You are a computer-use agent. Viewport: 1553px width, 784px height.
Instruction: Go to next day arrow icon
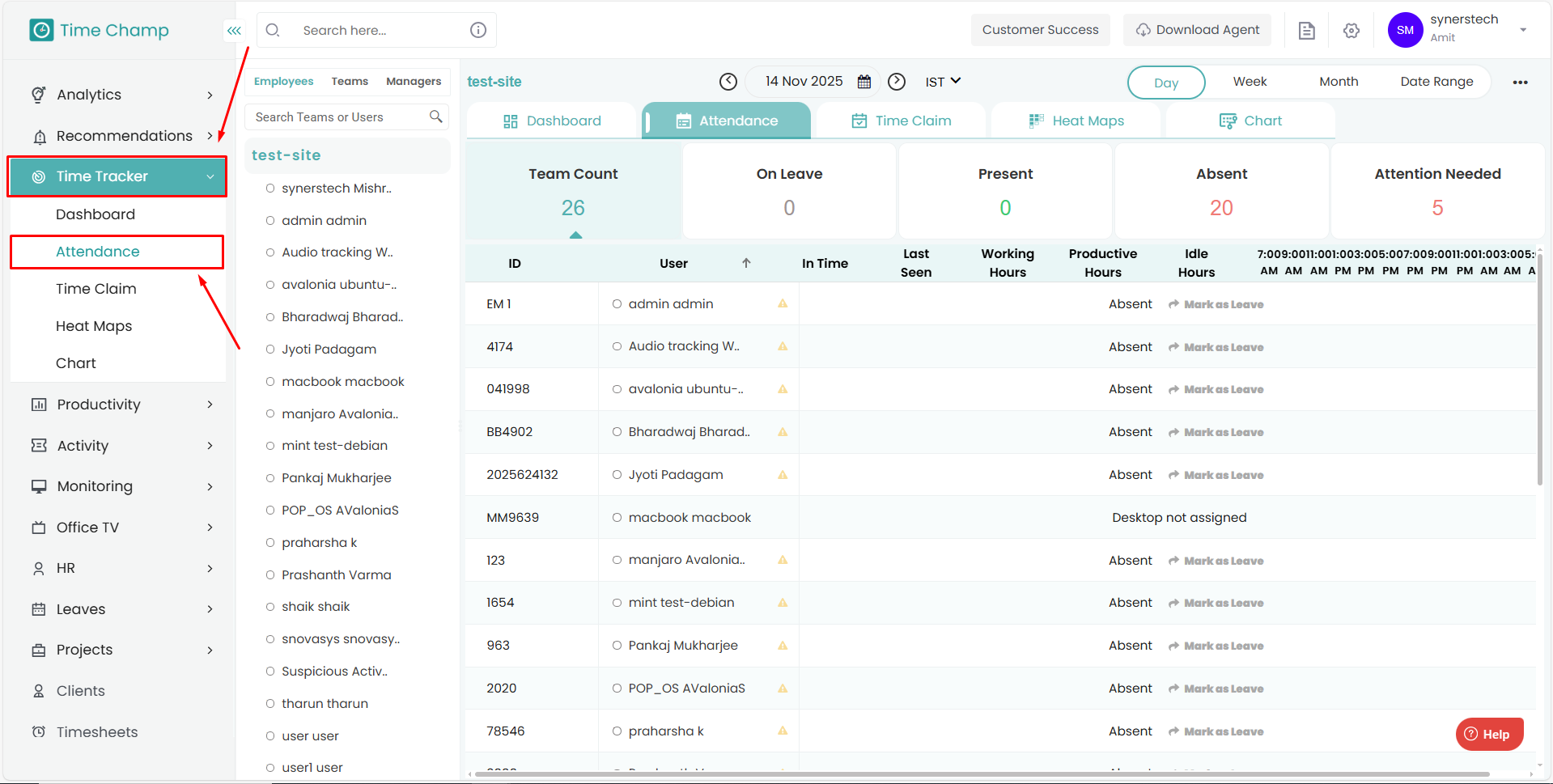[x=896, y=82]
